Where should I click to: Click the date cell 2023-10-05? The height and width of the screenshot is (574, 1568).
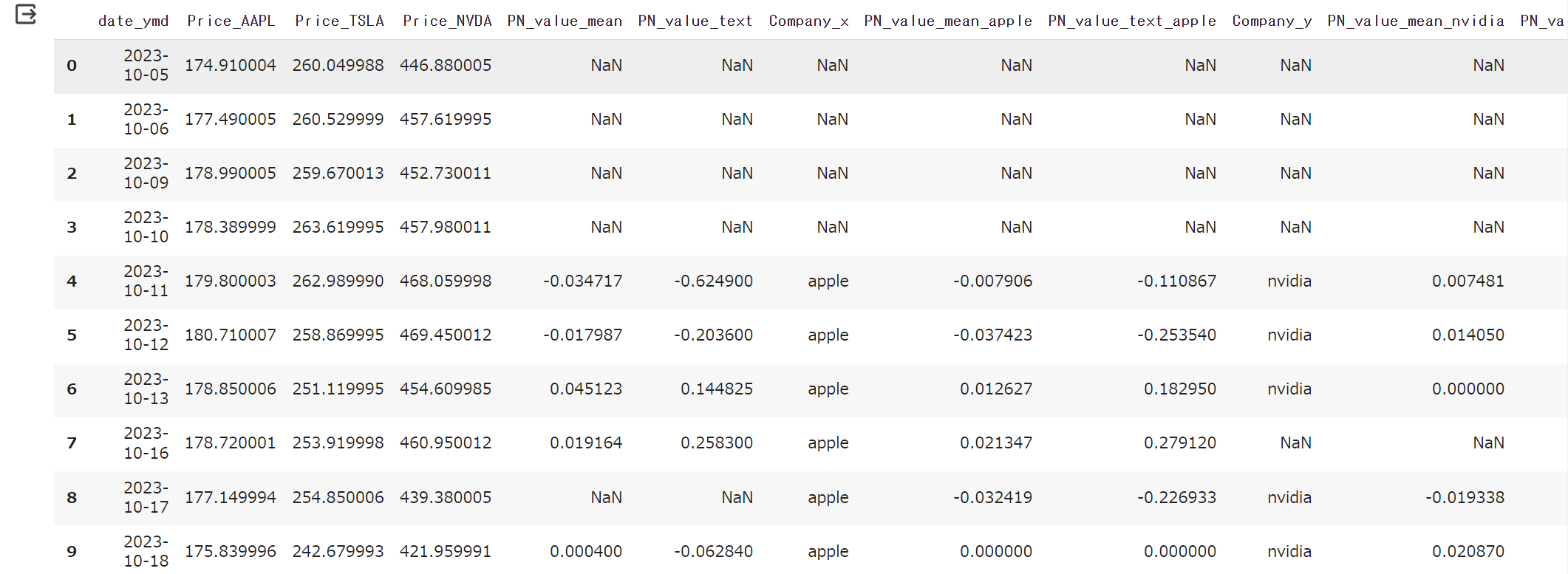coord(146,66)
